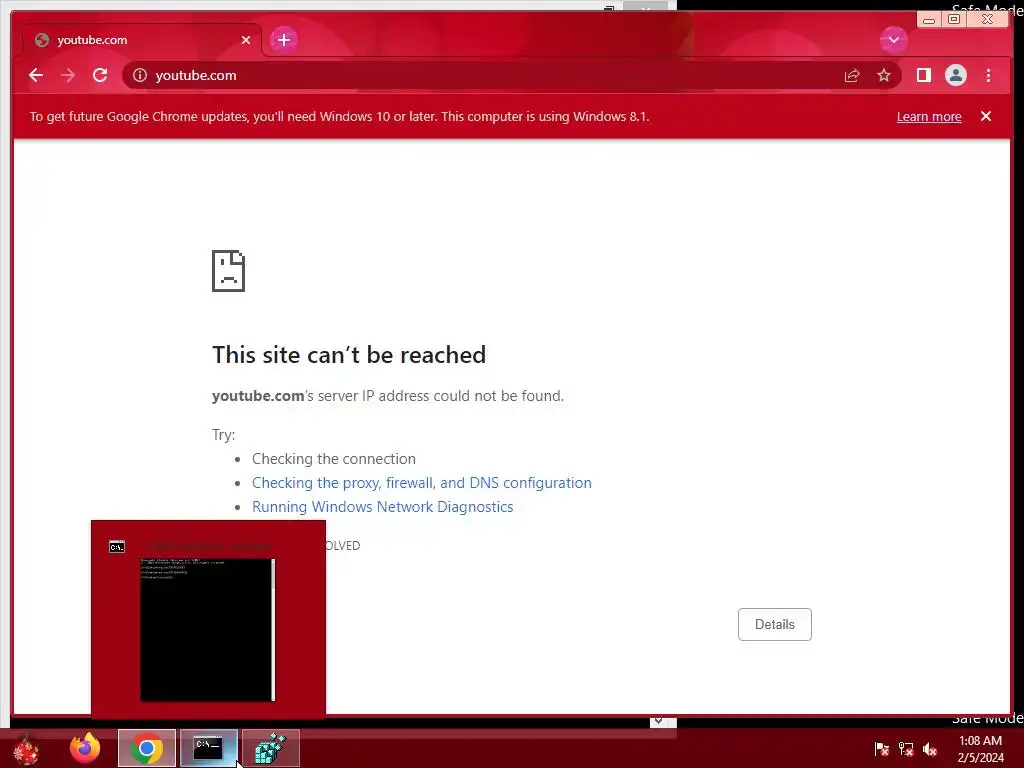
Task: Click Checking the proxy, firewall, and DNS configuration
Action: [421, 483]
